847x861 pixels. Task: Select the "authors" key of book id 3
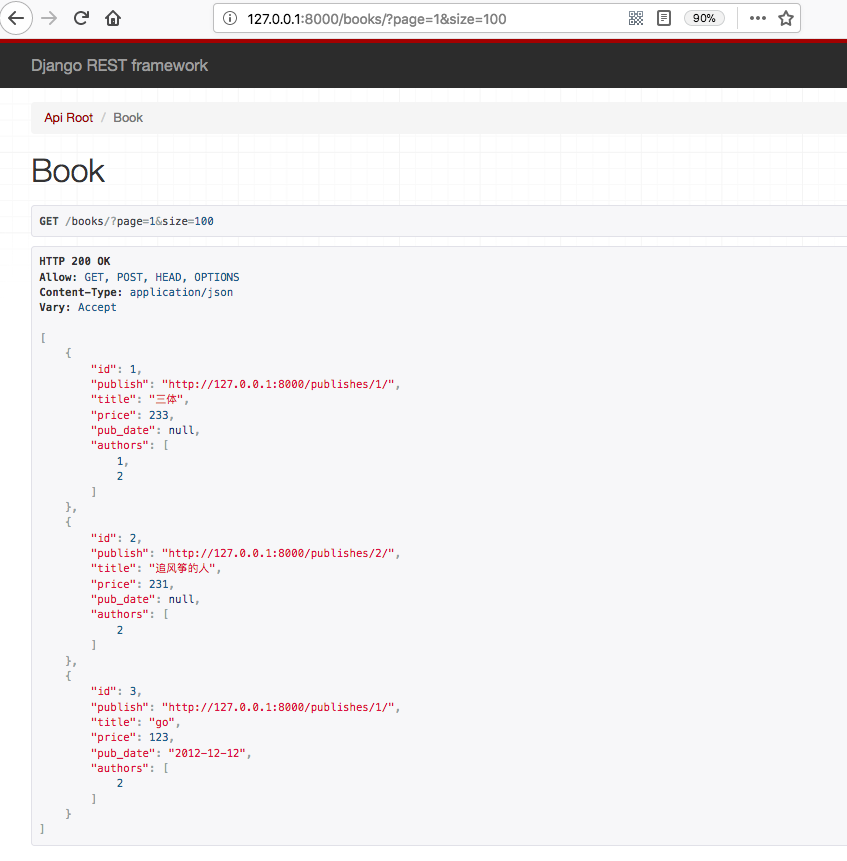120,768
